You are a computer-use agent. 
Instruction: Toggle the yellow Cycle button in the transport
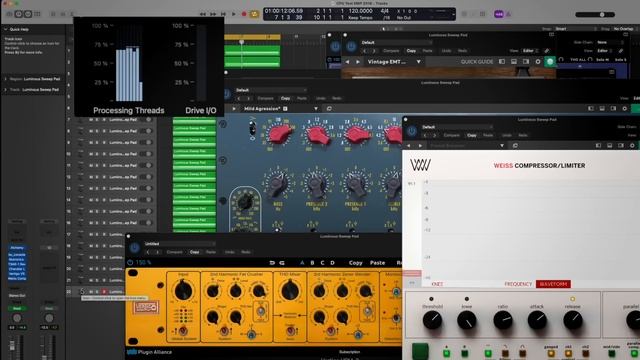click(x=254, y=14)
